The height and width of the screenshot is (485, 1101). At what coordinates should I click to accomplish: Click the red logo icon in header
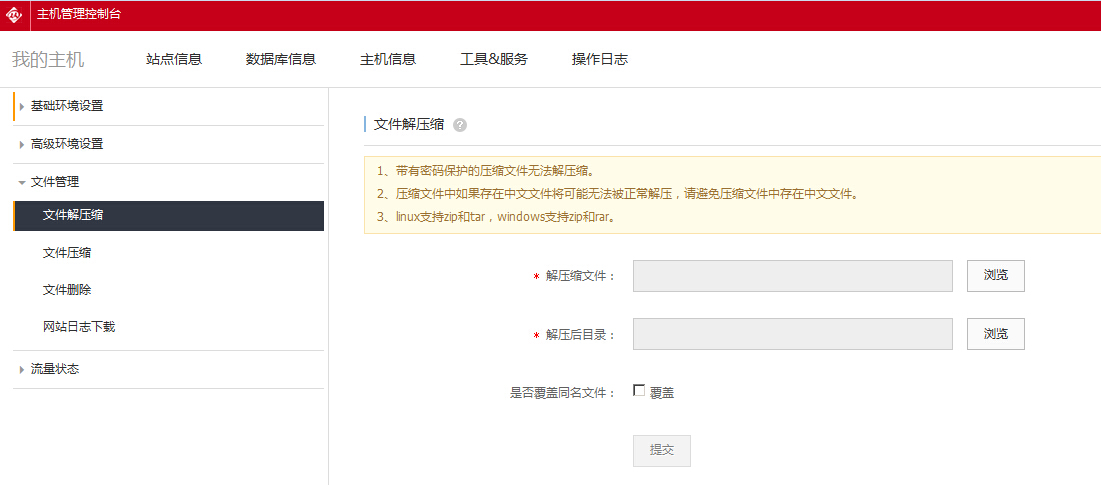(14, 15)
